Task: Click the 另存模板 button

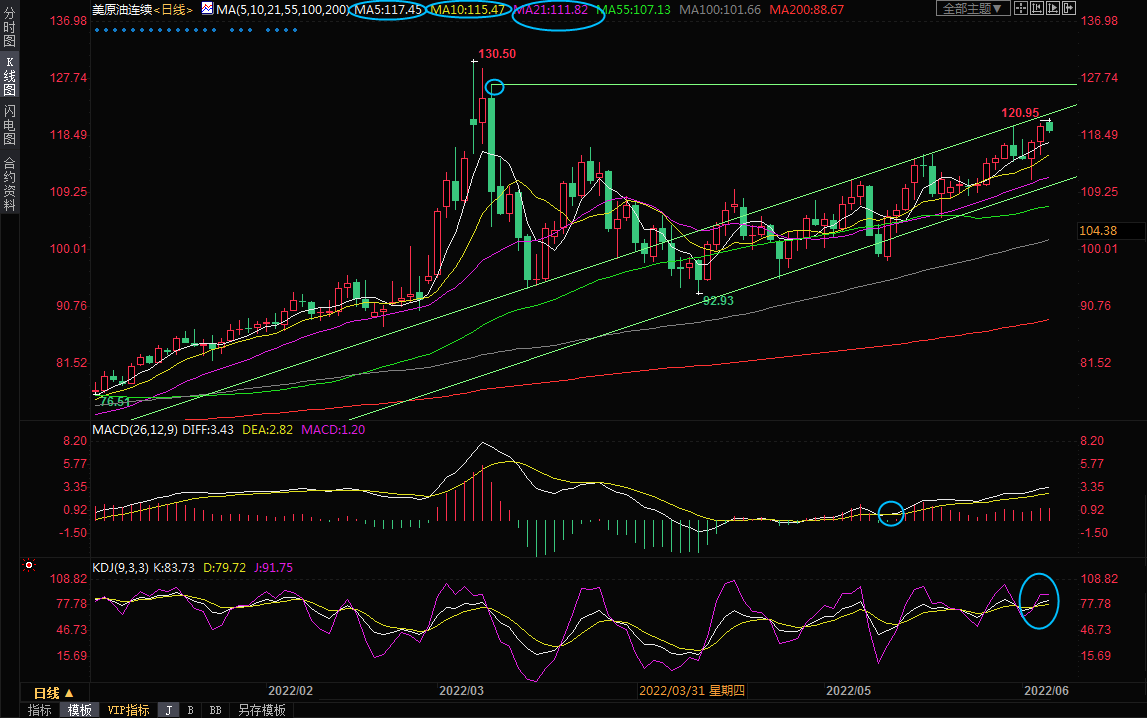Action: tap(261, 710)
